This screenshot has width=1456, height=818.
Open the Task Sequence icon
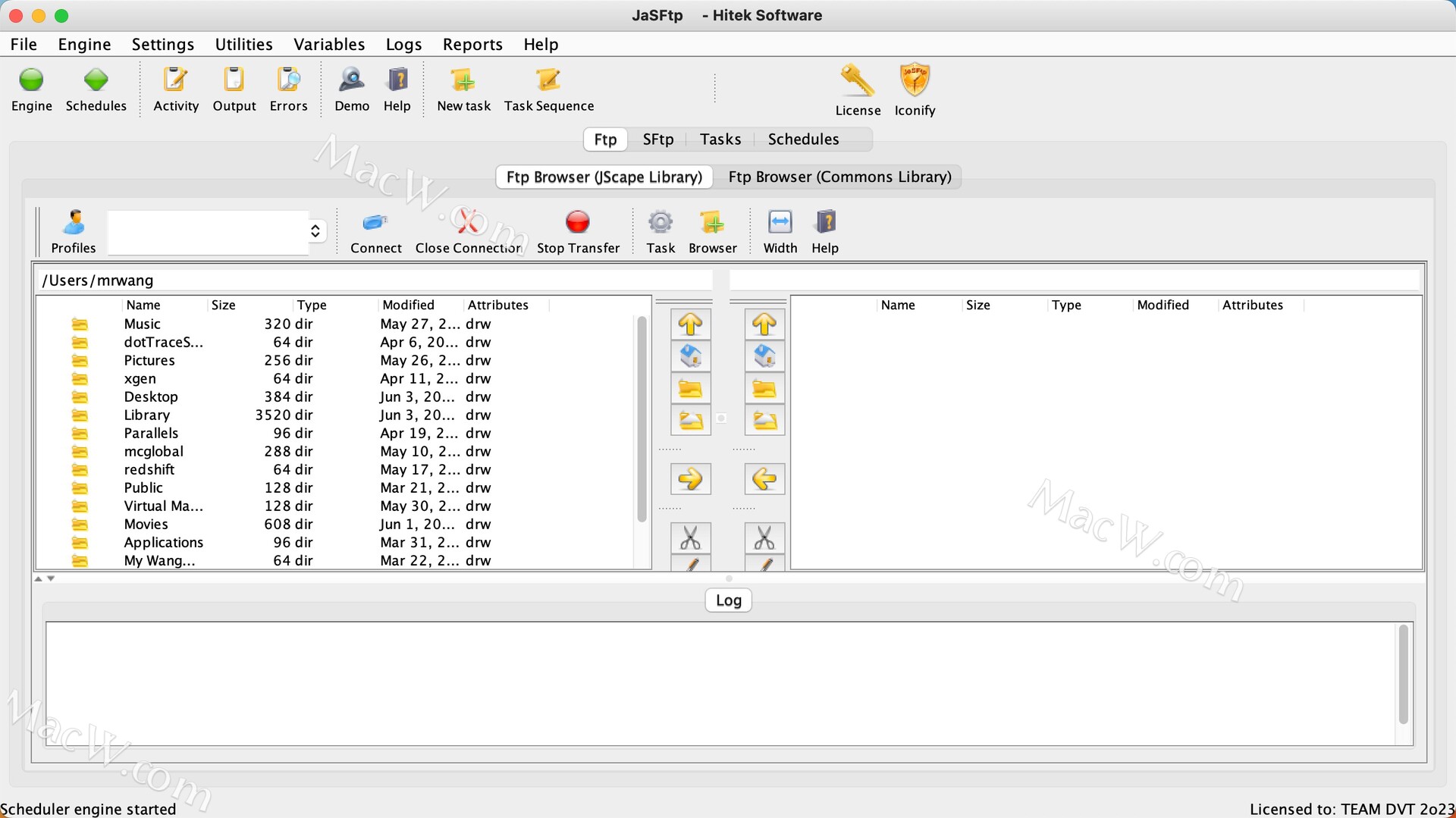pyautogui.click(x=548, y=80)
